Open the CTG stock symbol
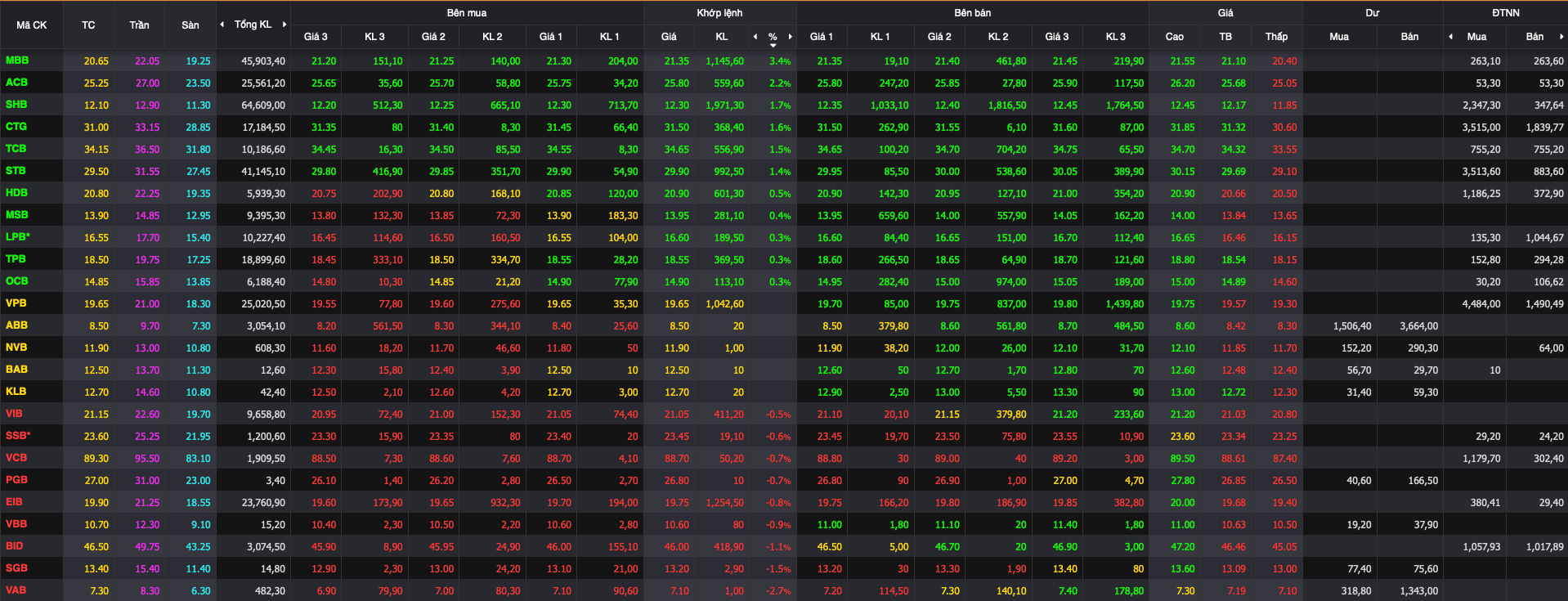 click(16, 127)
